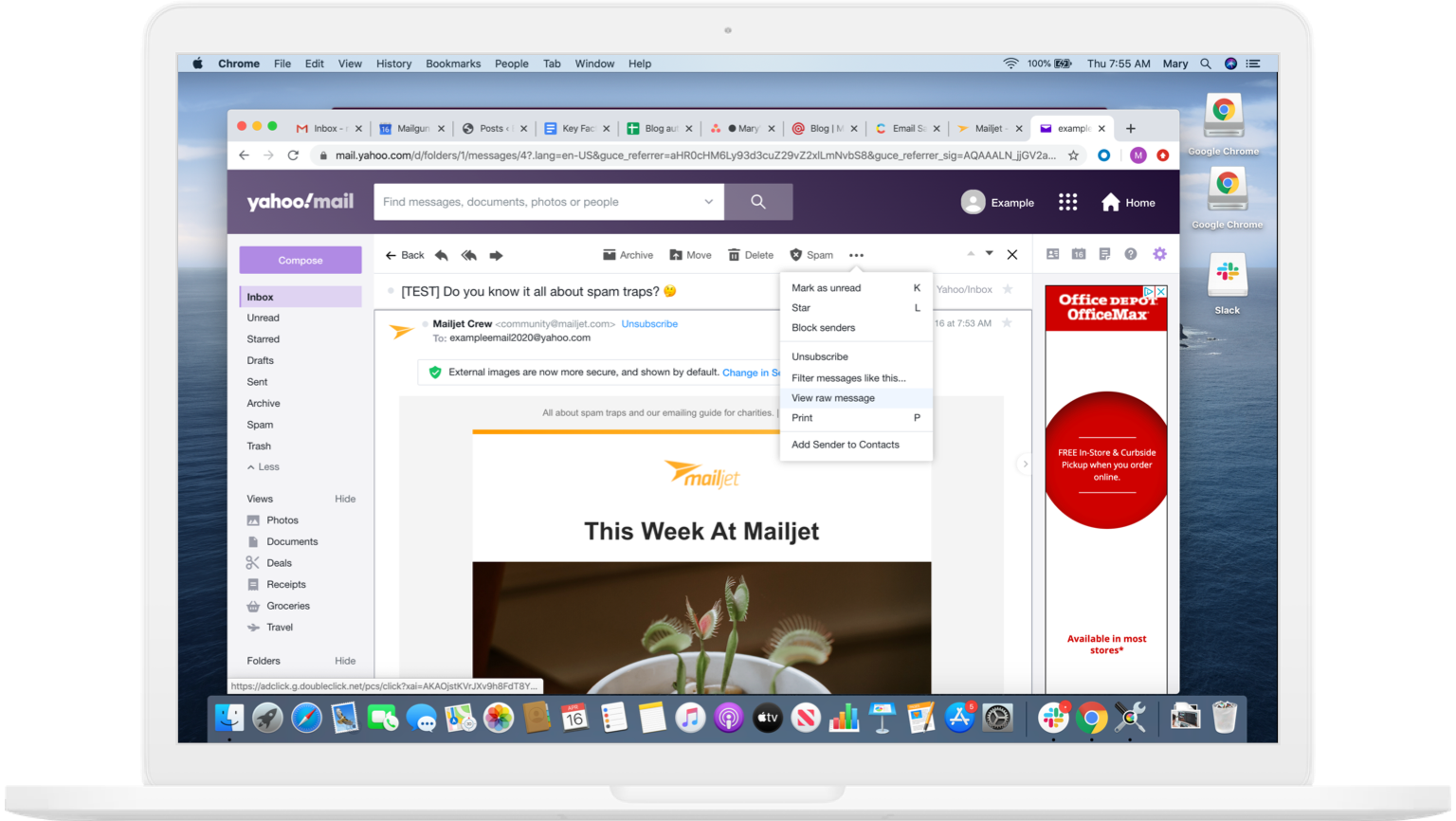Select Mark as unread menu item

(856, 288)
